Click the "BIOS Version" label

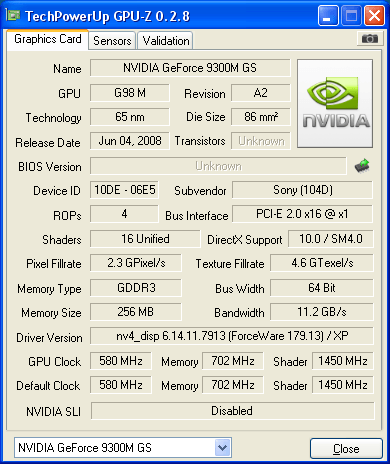(50, 166)
